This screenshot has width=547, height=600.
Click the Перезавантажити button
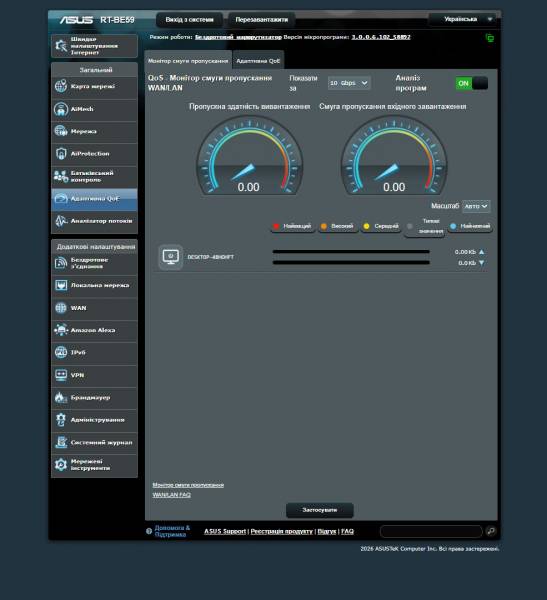click(261, 20)
